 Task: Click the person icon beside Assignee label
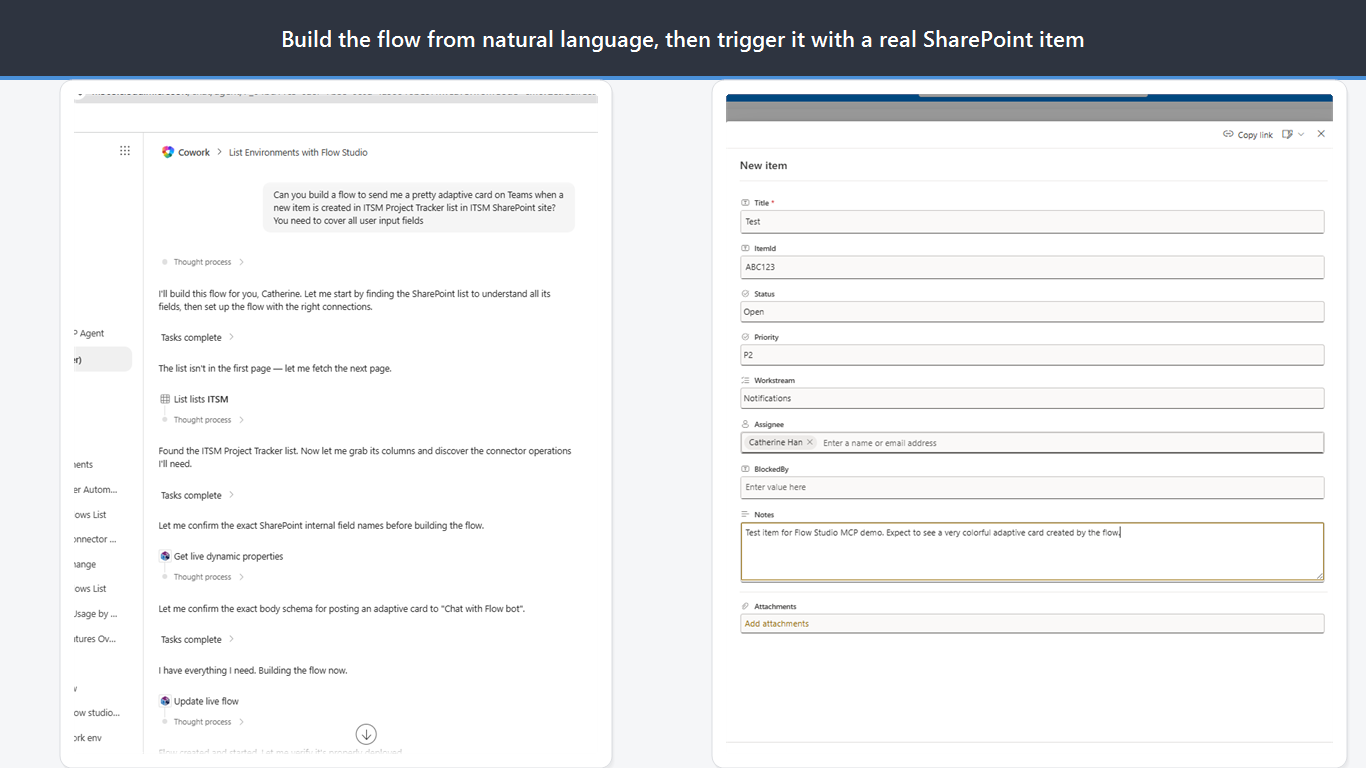click(x=745, y=424)
